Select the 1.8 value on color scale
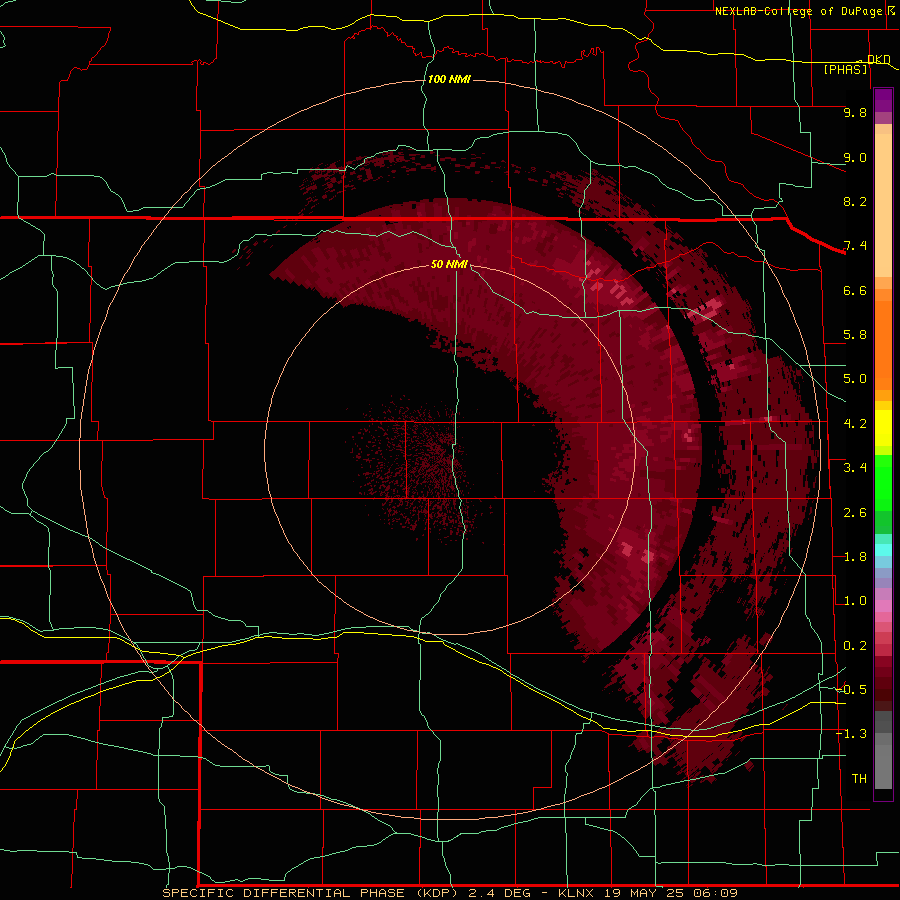Viewport: 900px width, 900px height. tap(855, 557)
